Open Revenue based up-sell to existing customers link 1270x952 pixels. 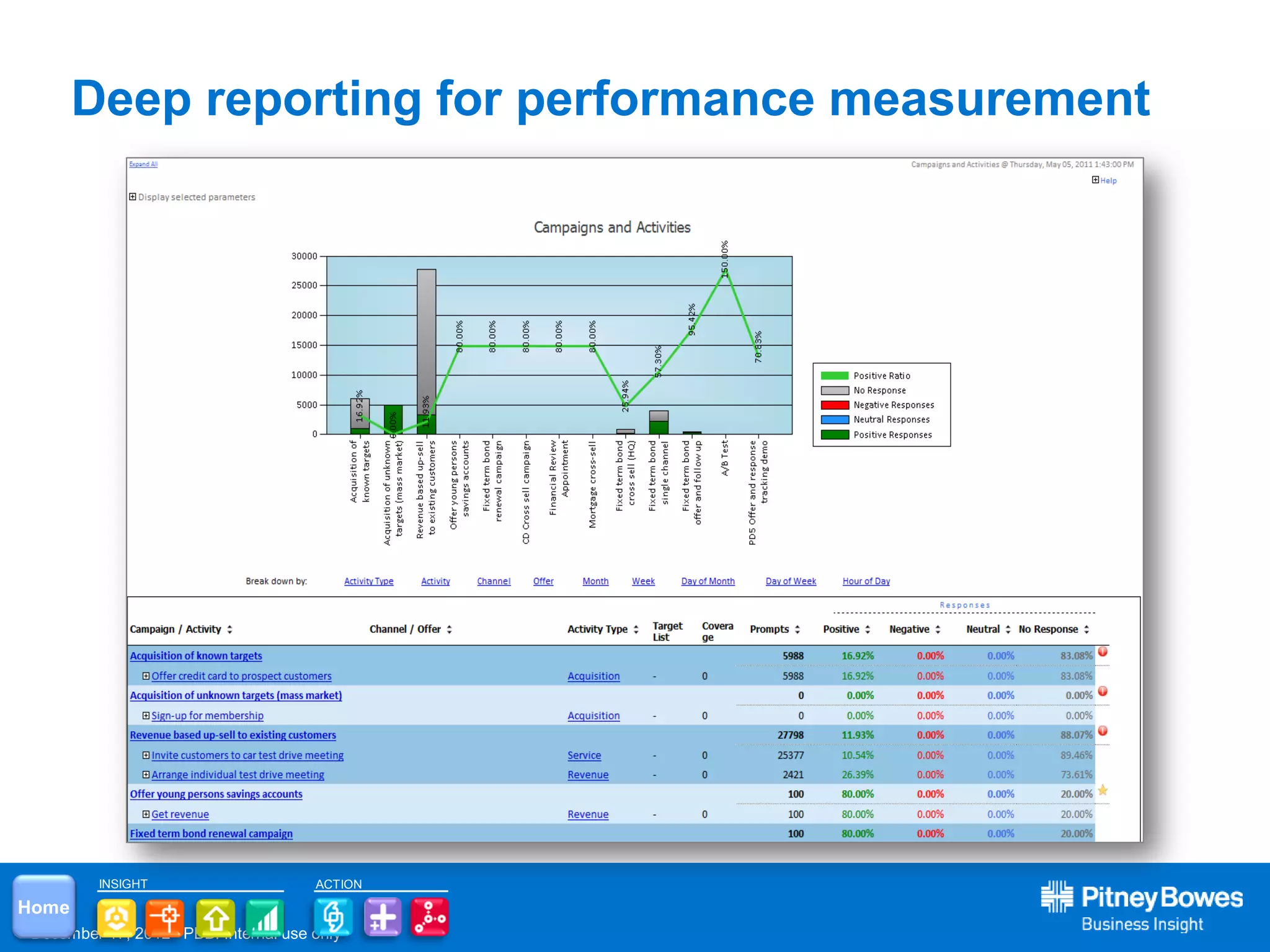(x=233, y=735)
